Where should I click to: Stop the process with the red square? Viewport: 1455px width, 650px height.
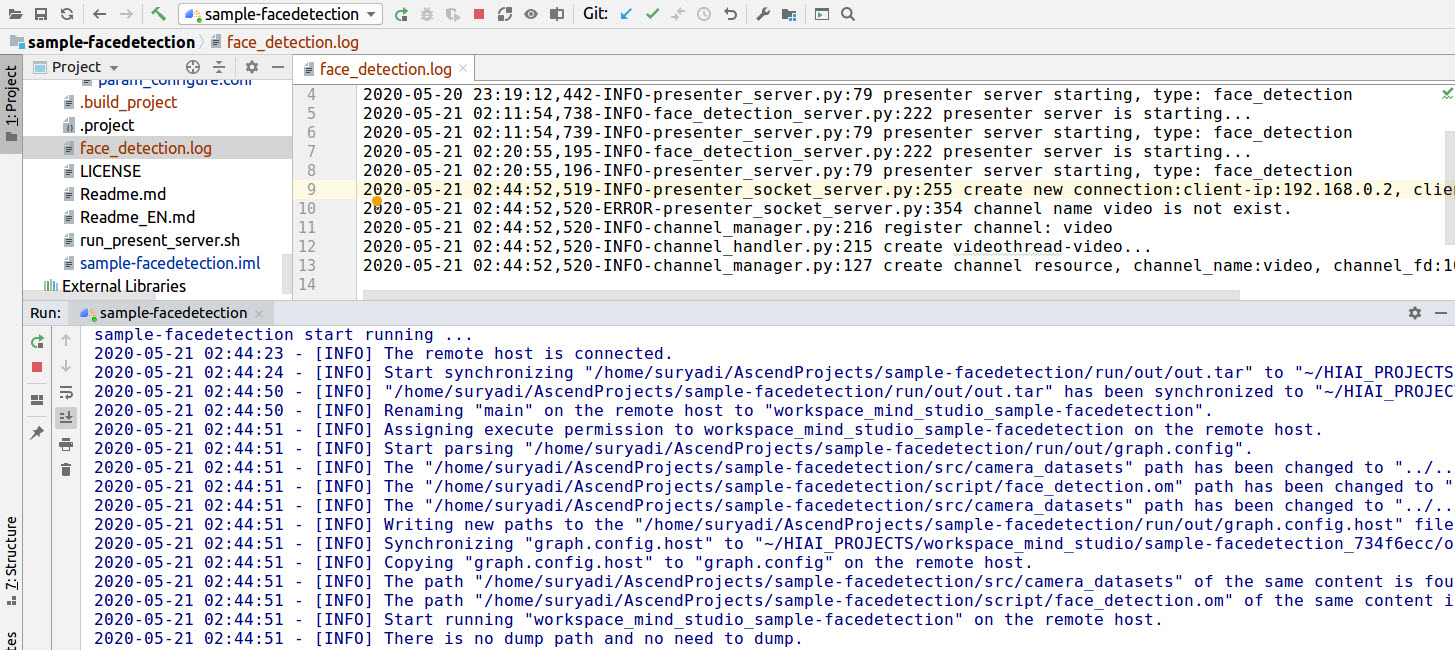click(x=480, y=14)
